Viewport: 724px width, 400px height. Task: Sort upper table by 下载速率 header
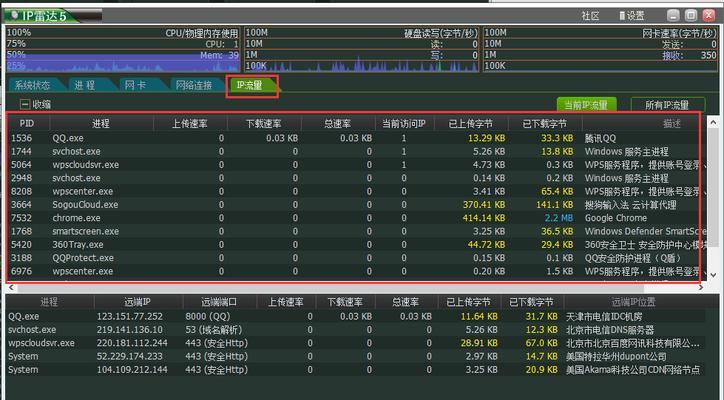point(264,123)
